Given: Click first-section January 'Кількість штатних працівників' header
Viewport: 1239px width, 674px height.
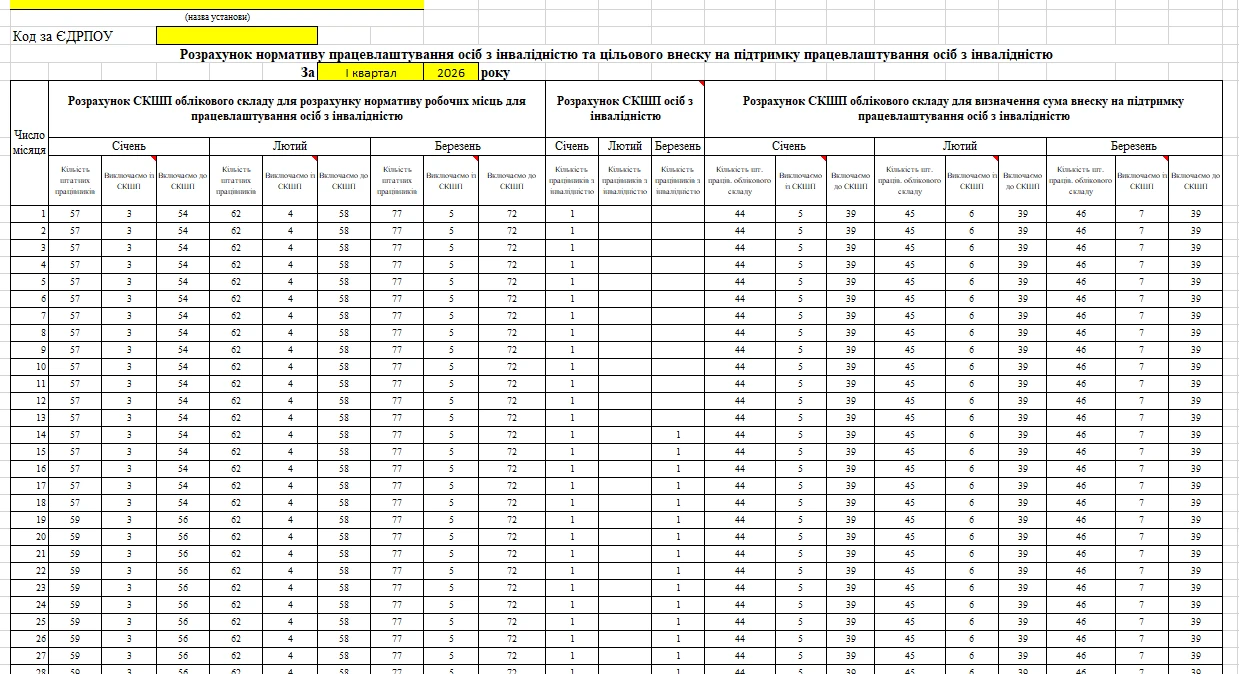Looking at the screenshot, I should tap(75, 180).
